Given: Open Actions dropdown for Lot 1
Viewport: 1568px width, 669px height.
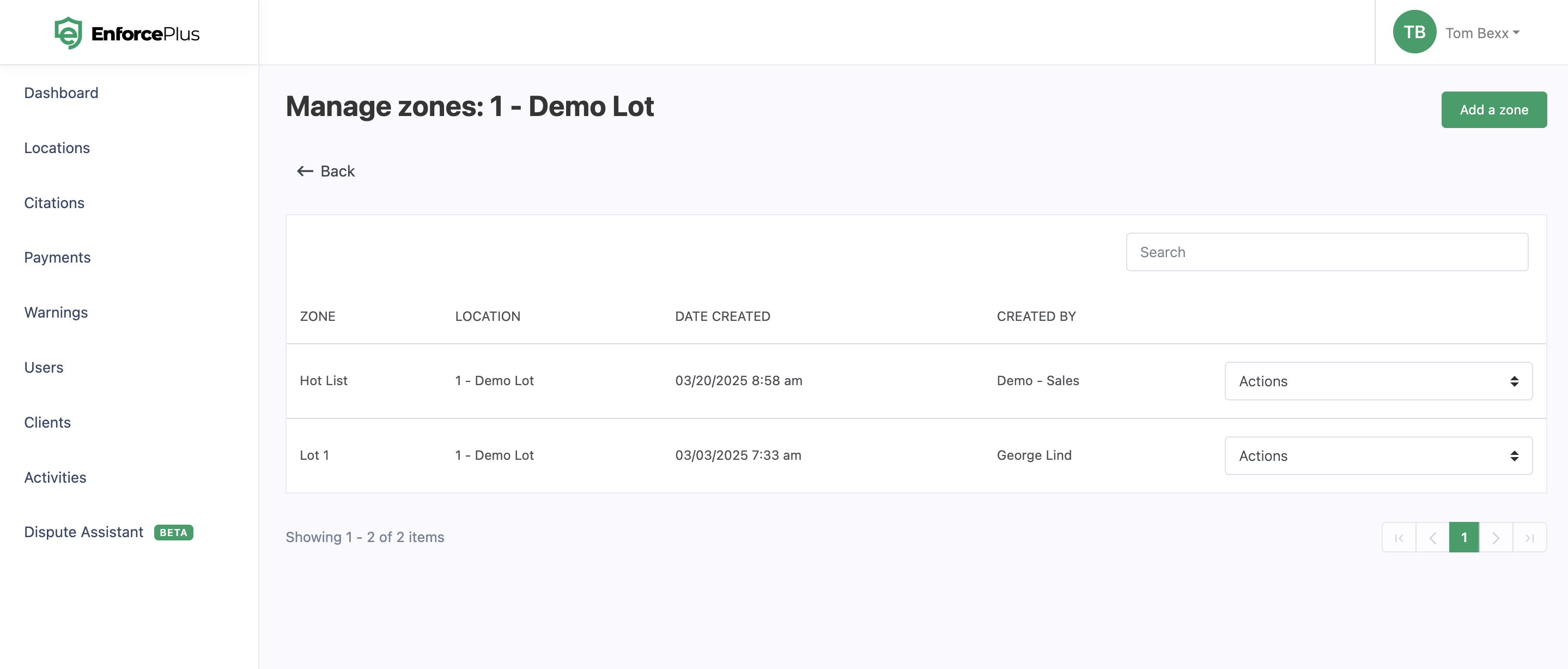Looking at the screenshot, I should [1378, 456].
